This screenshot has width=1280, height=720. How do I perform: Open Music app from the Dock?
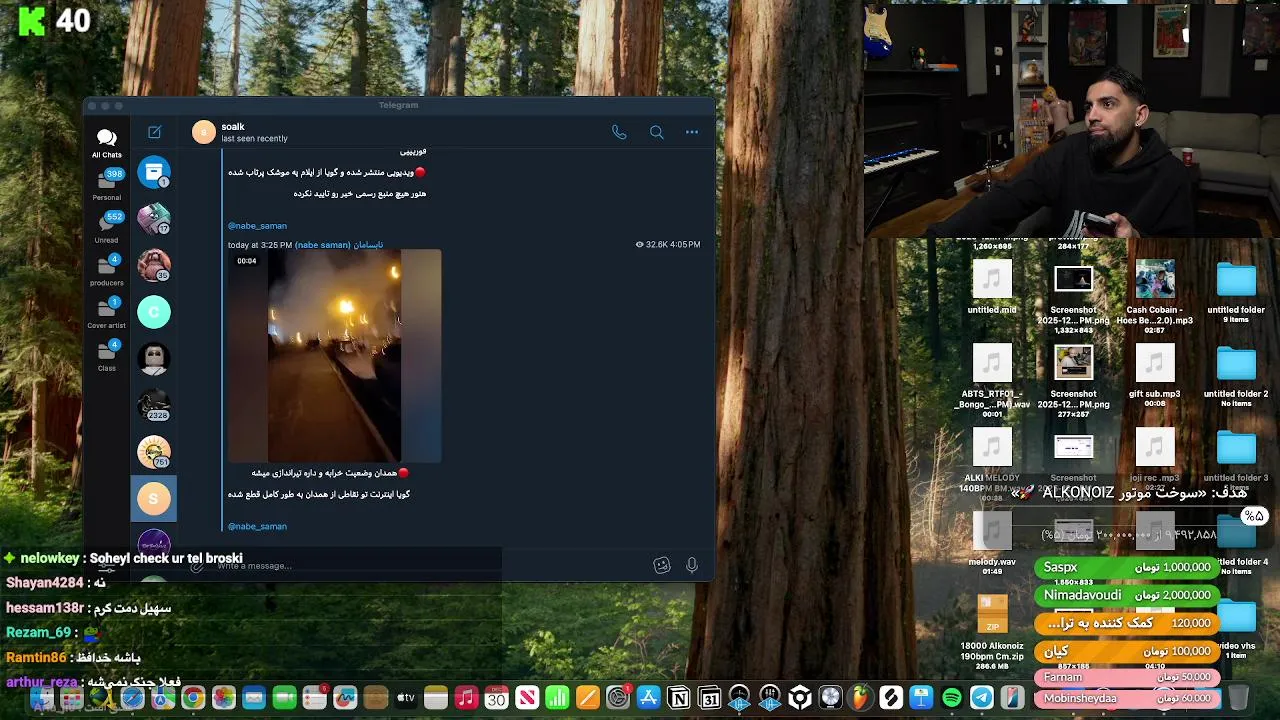click(x=466, y=698)
